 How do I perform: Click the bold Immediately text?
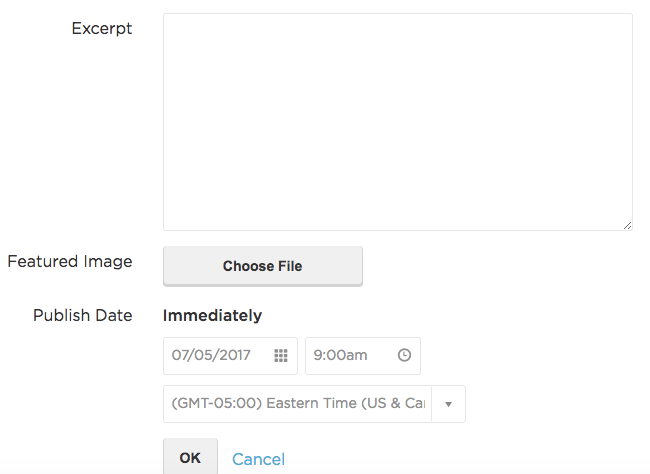tap(213, 316)
